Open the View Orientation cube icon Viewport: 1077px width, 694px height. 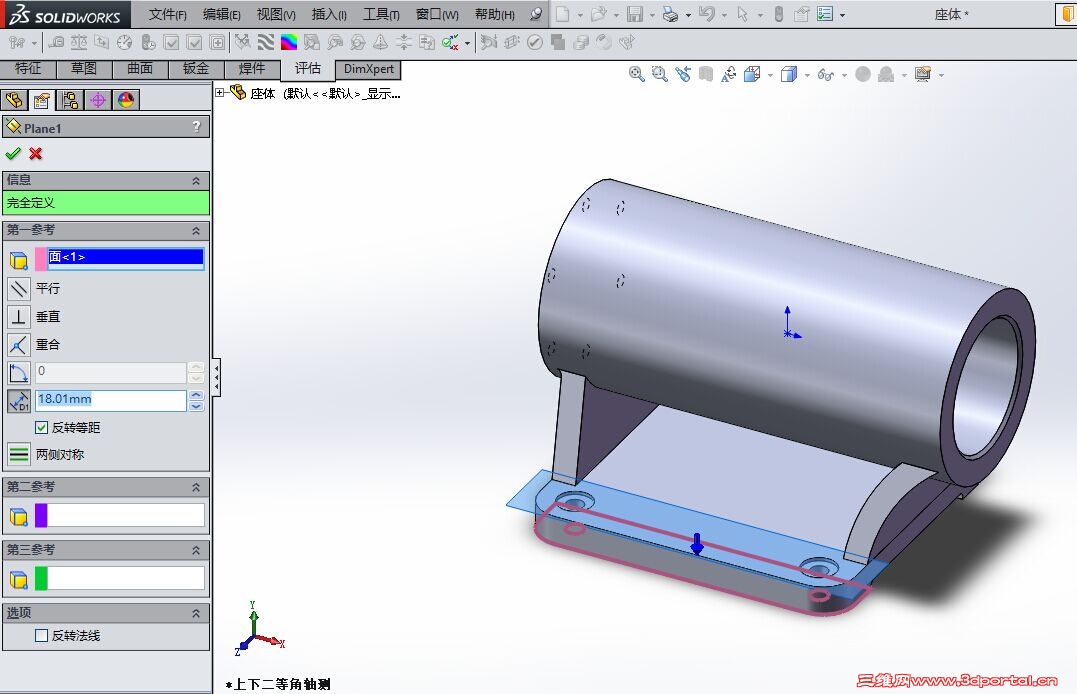[752, 74]
